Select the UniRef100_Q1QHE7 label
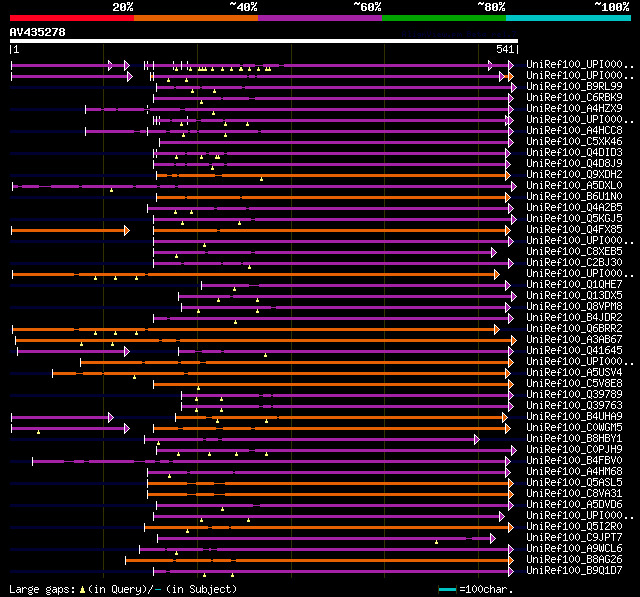The height and width of the screenshot is (597, 640). [x=574, y=285]
